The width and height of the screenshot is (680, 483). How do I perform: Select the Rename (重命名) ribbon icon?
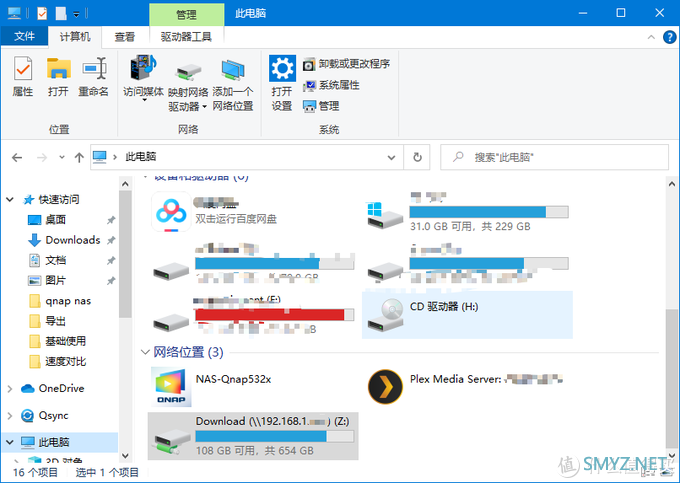[x=94, y=76]
